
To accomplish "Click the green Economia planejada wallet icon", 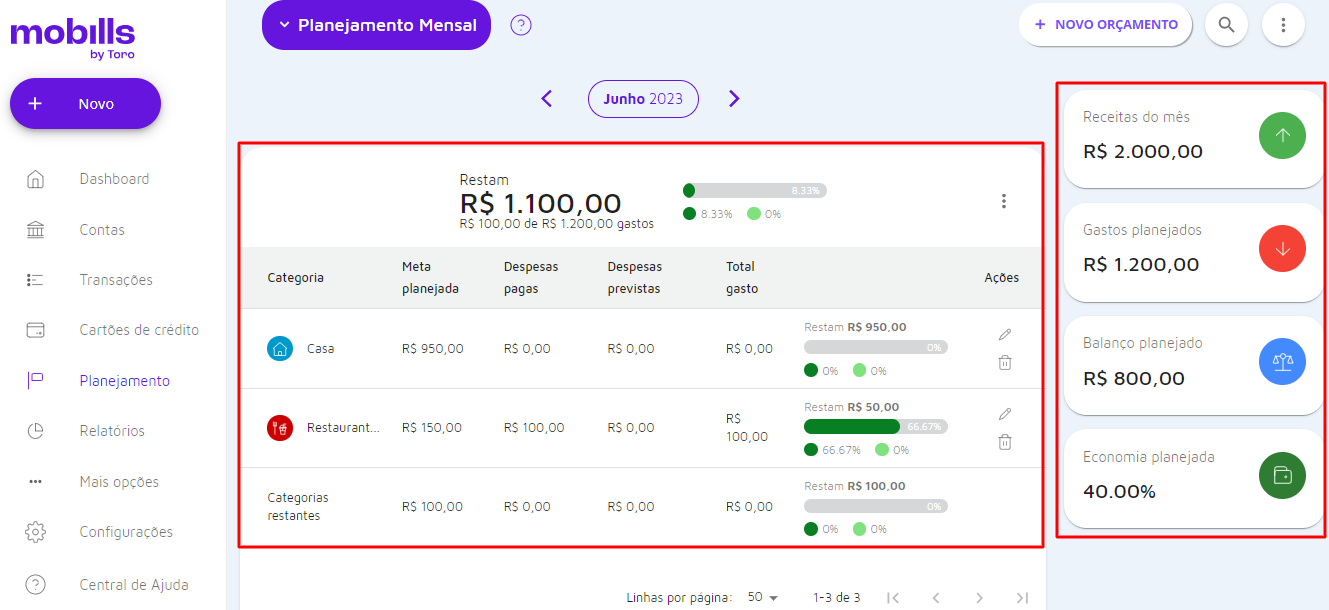I will pos(1282,475).
